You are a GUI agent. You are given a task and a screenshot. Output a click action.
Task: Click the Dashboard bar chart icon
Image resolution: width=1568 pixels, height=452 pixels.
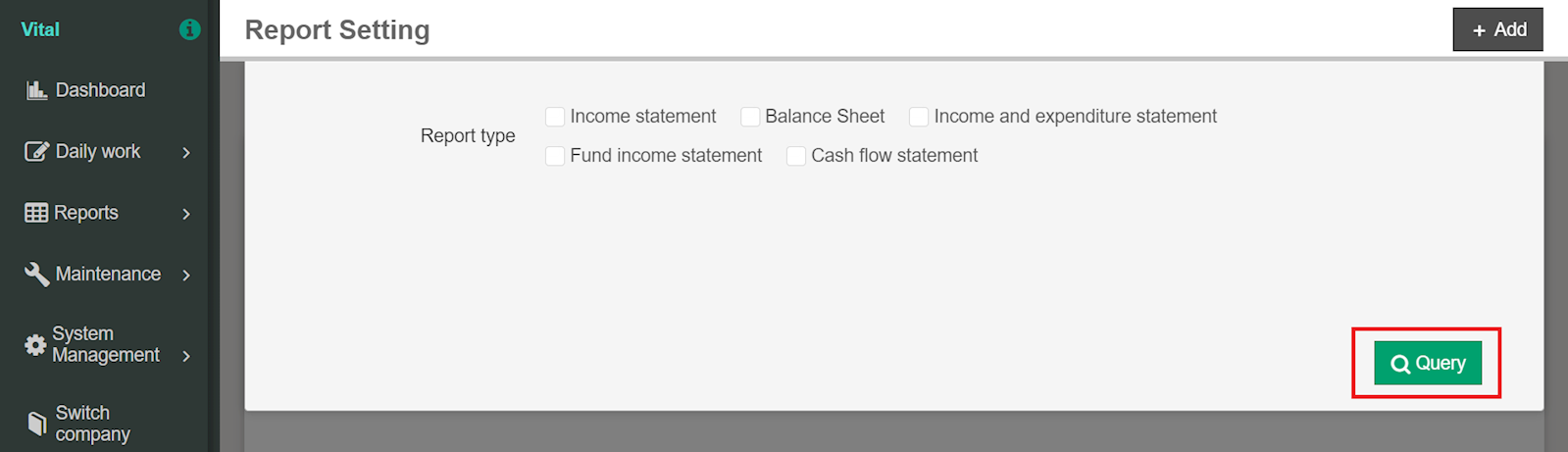(36, 90)
